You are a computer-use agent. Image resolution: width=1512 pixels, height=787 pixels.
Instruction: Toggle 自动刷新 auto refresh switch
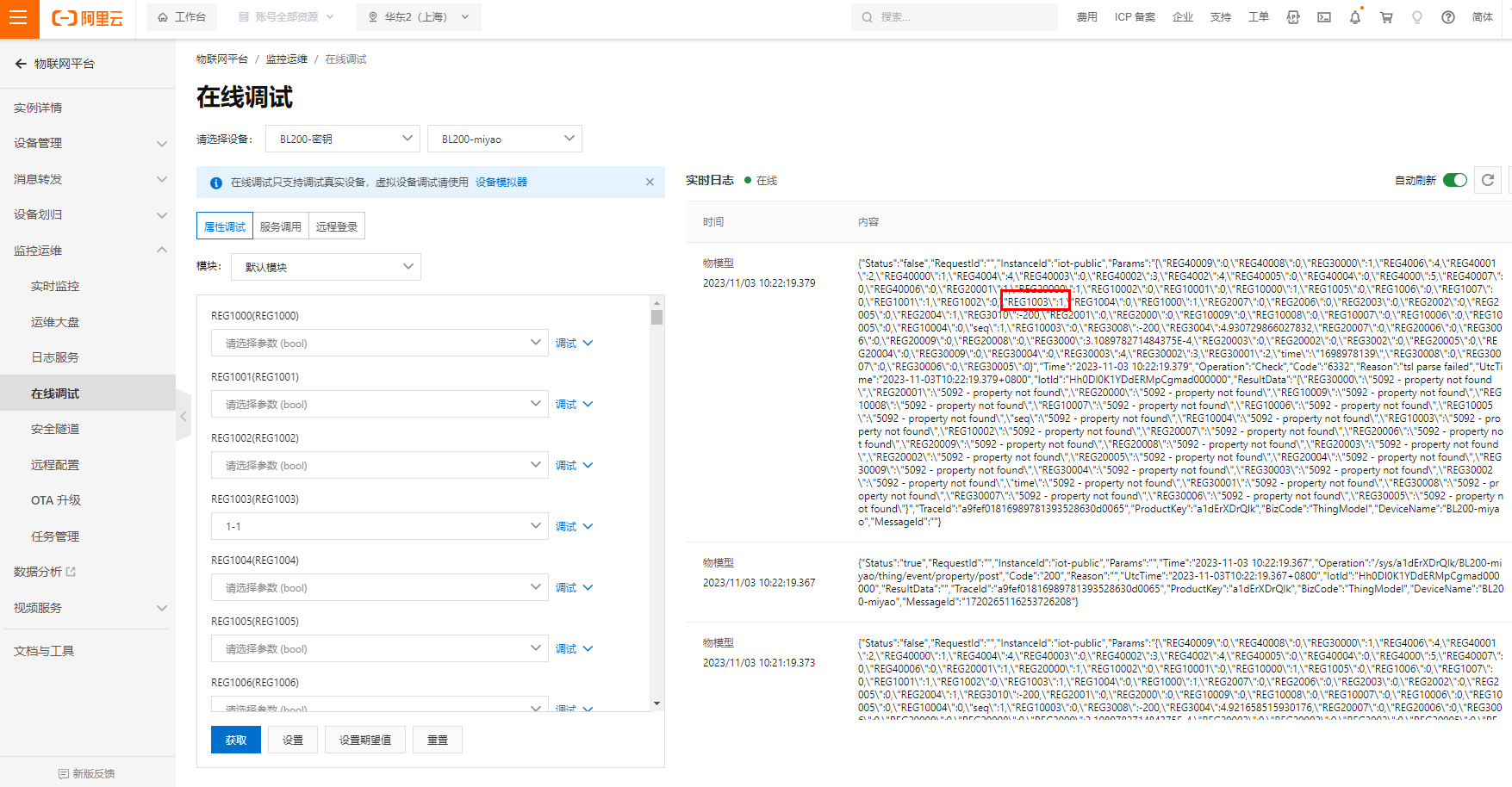1455,180
